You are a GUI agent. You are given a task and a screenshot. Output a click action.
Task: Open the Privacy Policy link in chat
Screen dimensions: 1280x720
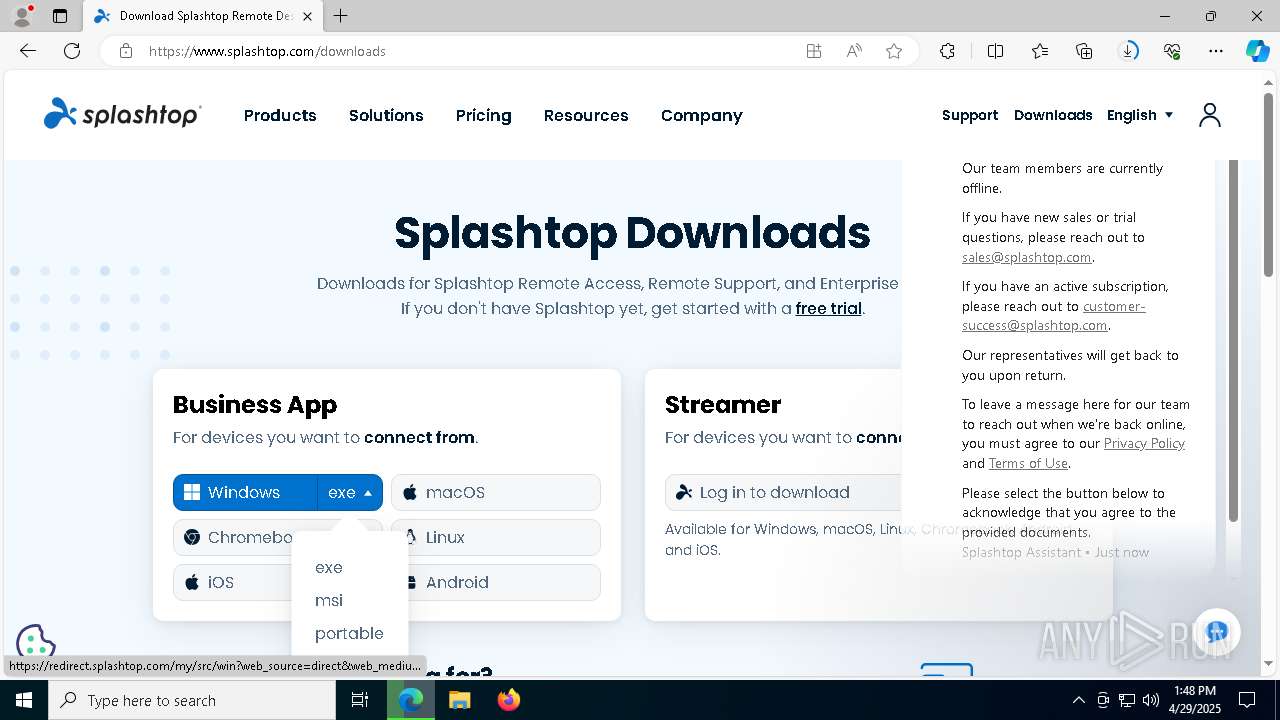pyautogui.click(x=1144, y=443)
